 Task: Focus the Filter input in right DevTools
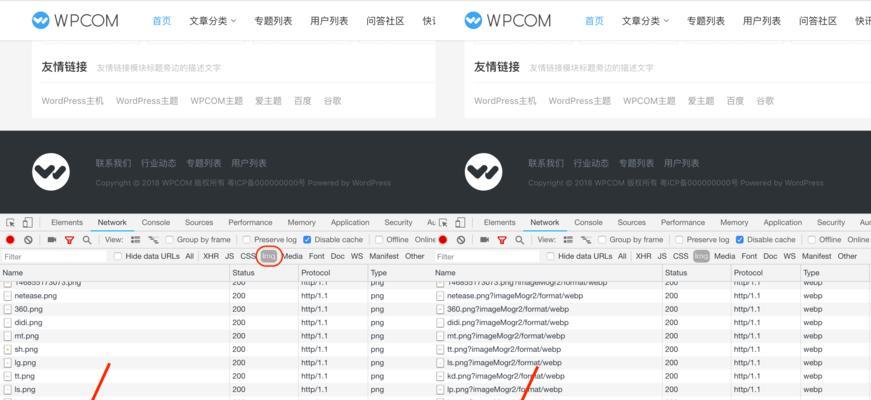tap(487, 257)
